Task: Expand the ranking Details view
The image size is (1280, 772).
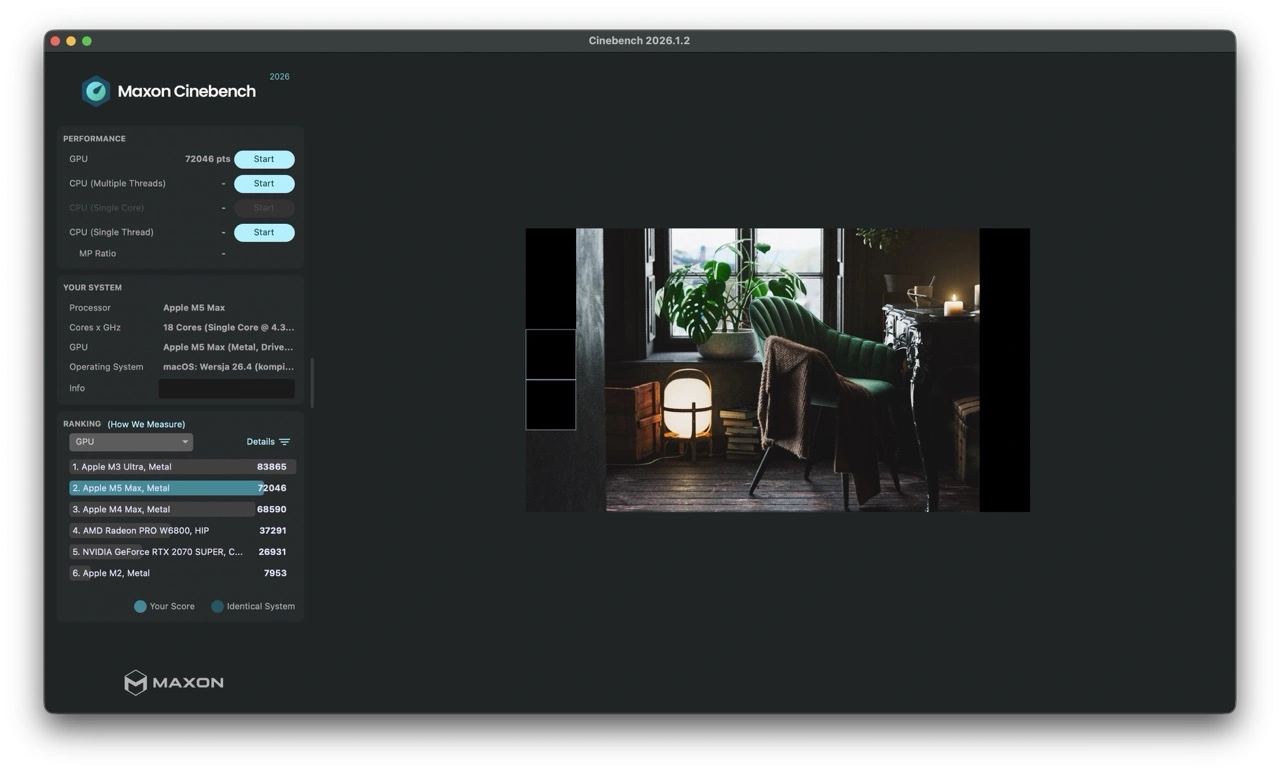Action: coord(261,442)
